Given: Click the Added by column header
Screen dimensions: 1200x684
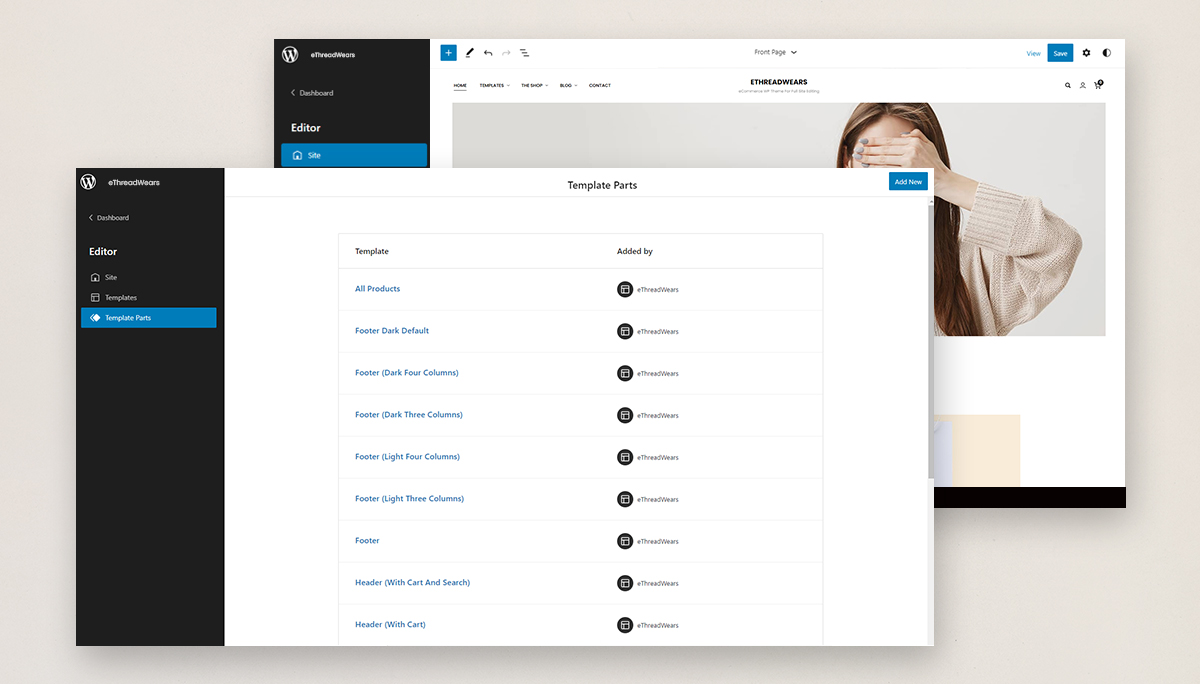Looking at the screenshot, I should (635, 252).
